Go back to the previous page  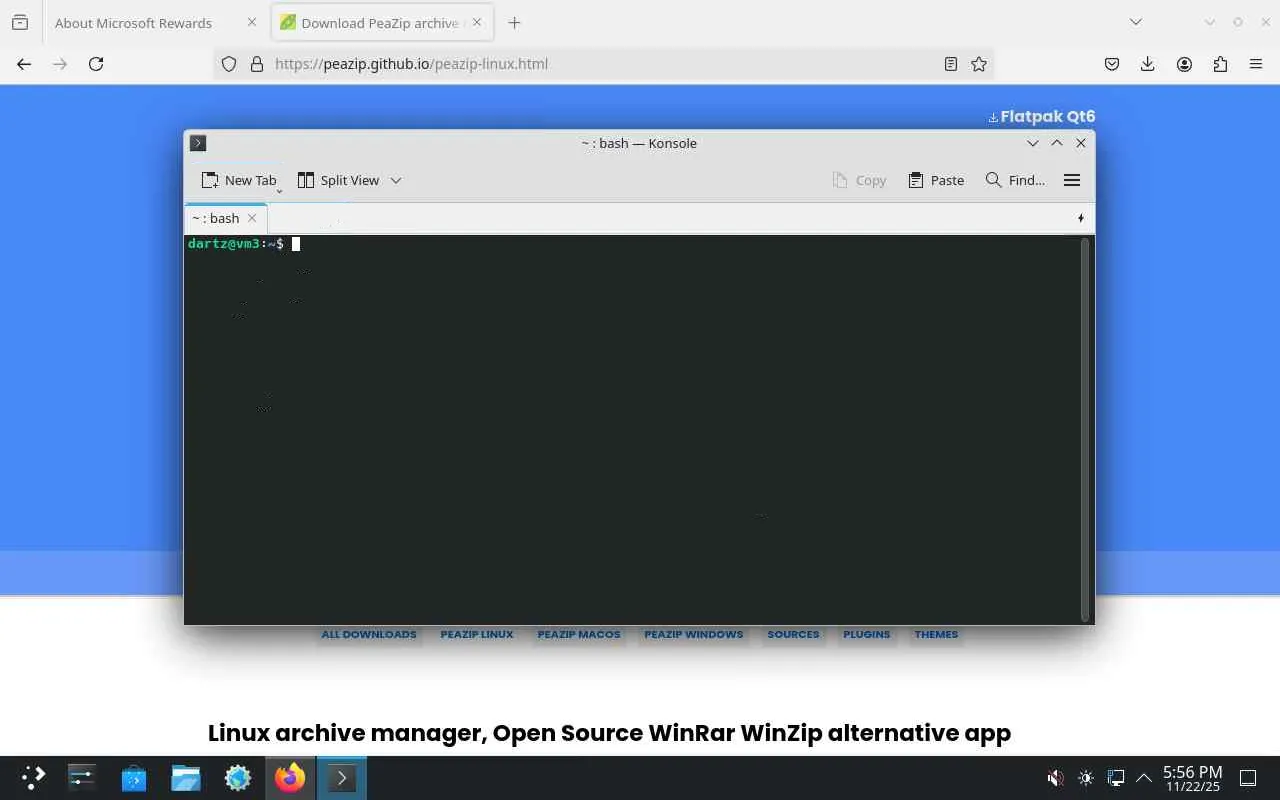click(x=24, y=64)
